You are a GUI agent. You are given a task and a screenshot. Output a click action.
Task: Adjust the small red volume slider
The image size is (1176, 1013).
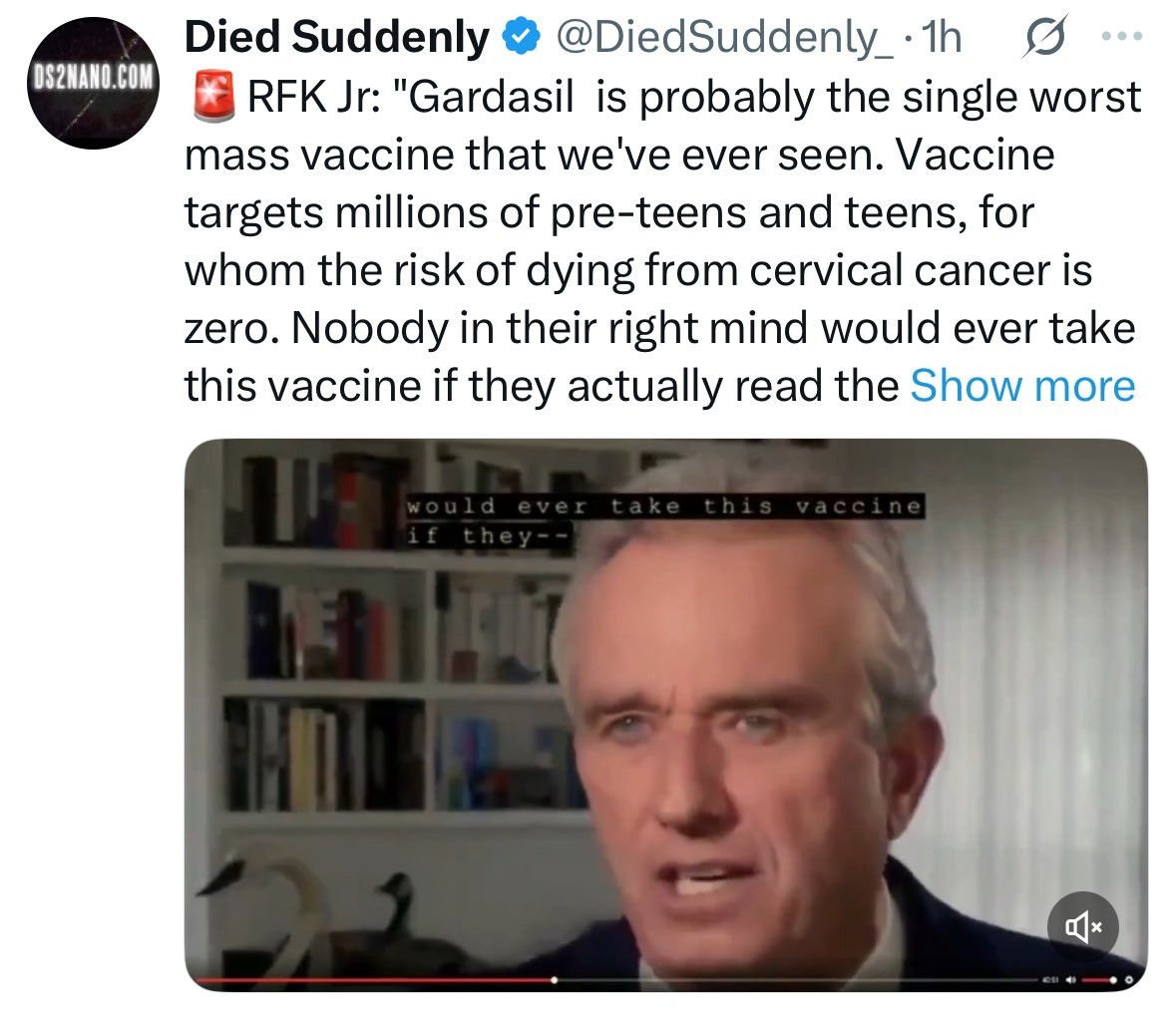pos(1097,979)
